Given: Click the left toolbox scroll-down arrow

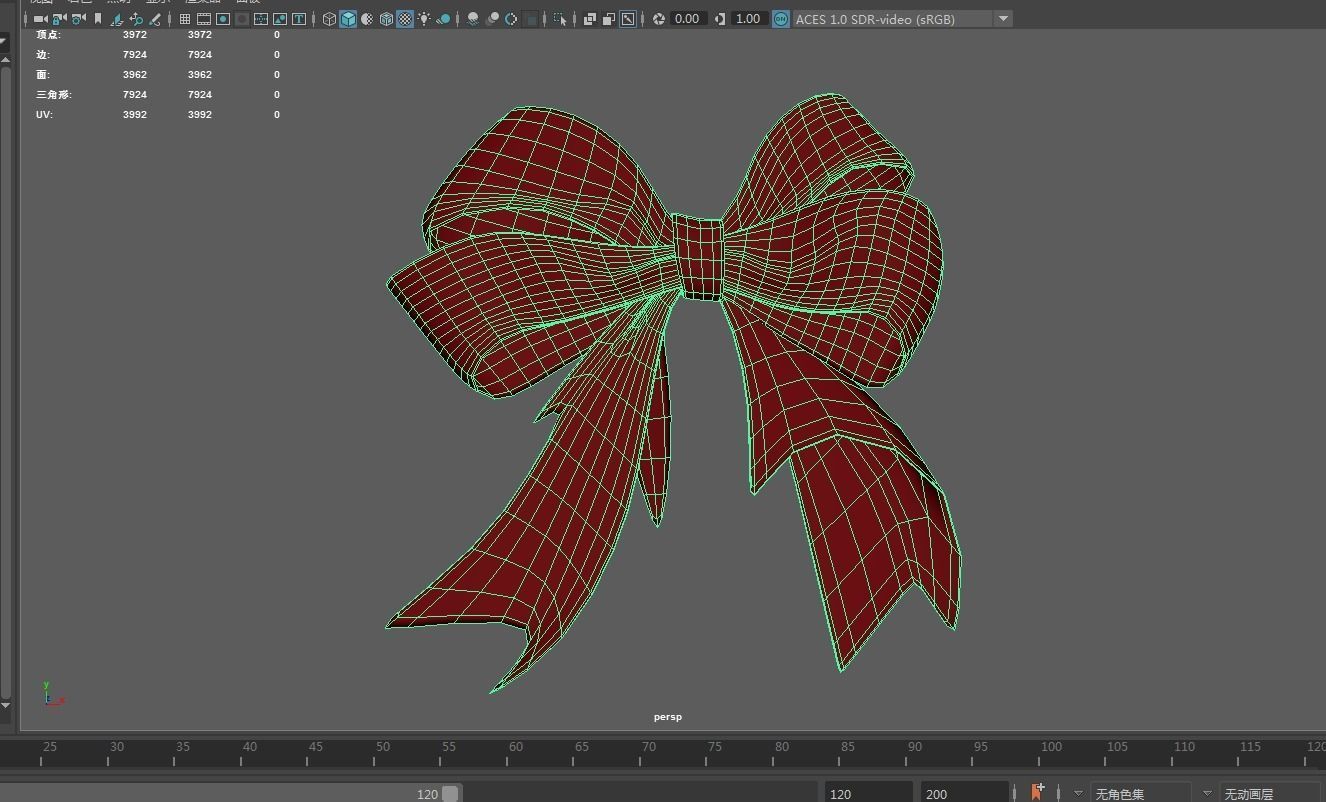Looking at the screenshot, I should pyautogui.click(x=5, y=705).
